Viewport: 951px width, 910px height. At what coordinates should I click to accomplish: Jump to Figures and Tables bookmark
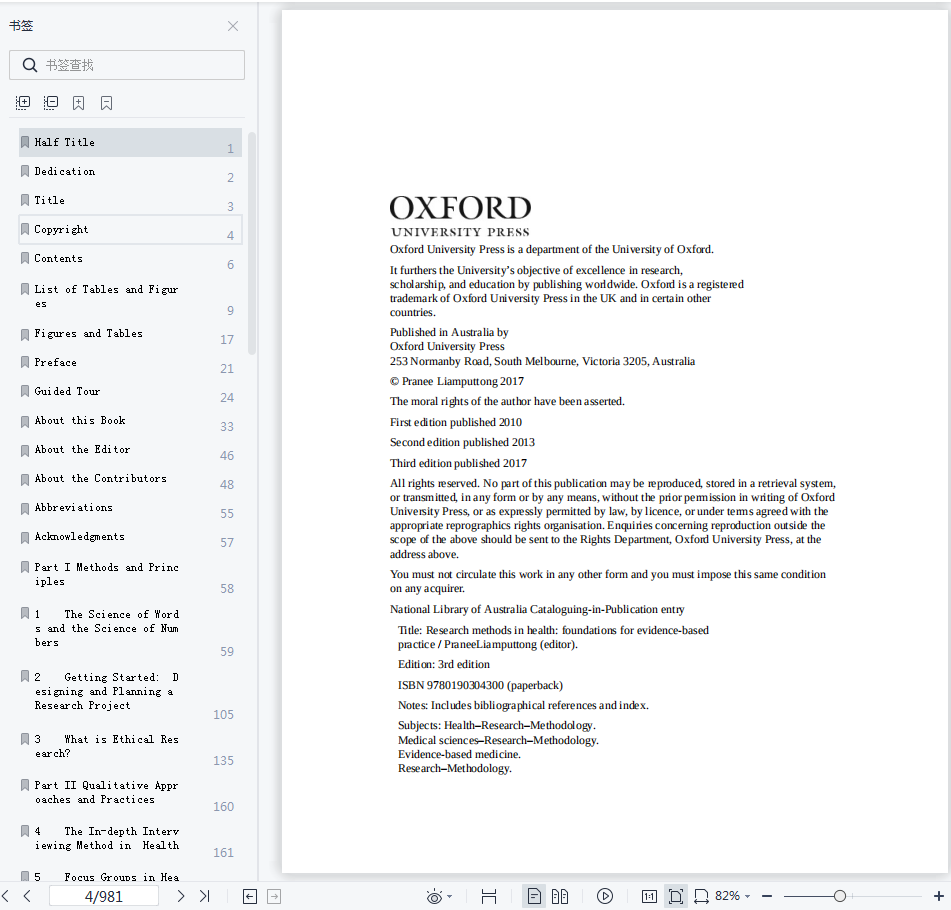(130, 334)
